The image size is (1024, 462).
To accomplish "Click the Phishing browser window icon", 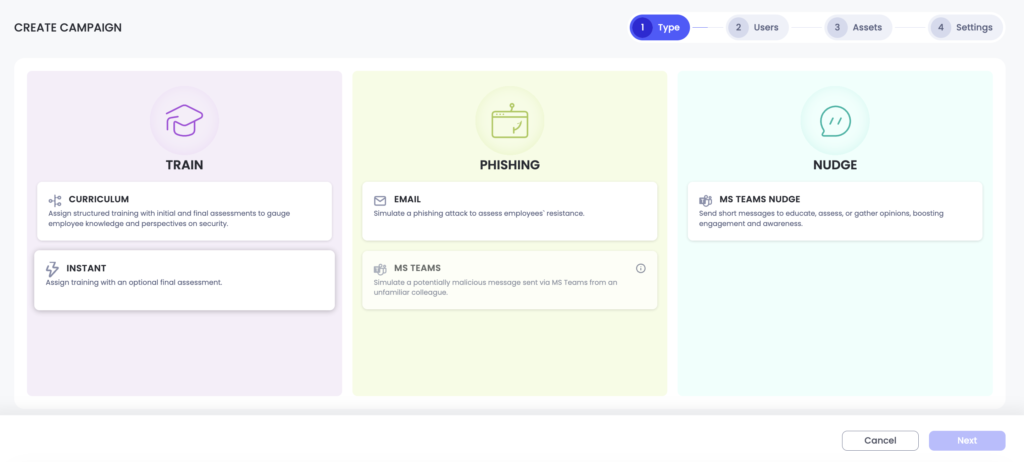I will pos(509,121).
